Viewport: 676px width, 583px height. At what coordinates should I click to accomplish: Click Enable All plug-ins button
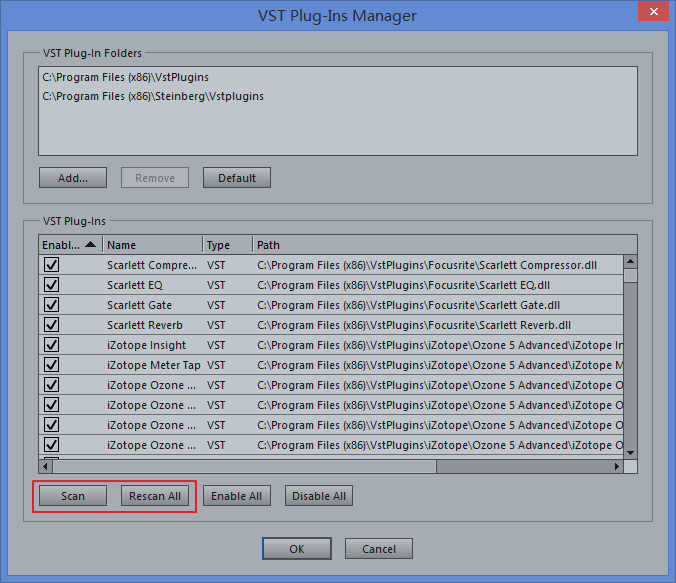click(x=236, y=496)
